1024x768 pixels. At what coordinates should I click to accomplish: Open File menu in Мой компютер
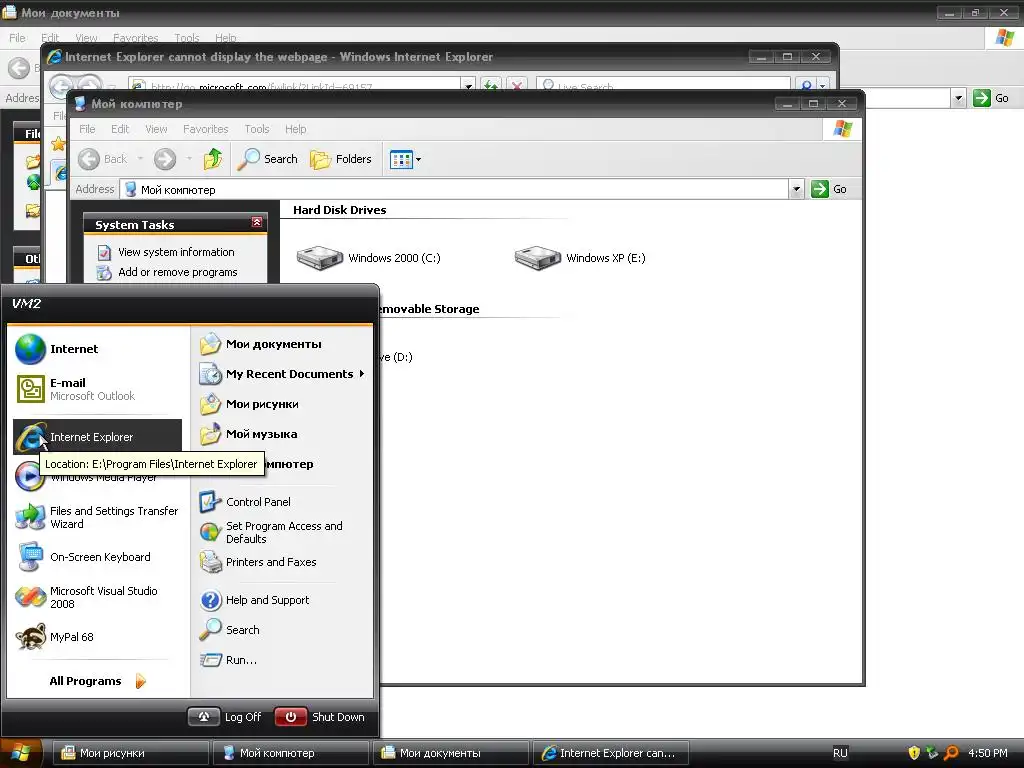[87, 129]
